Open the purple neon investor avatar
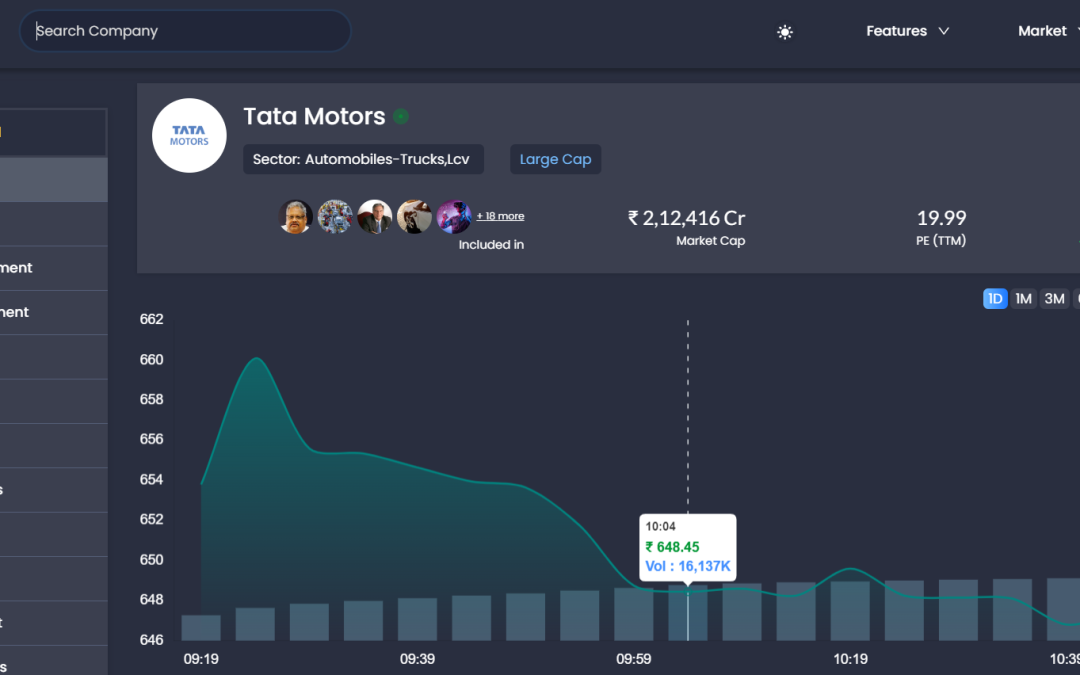This screenshot has height=675, width=1080. 454,217
